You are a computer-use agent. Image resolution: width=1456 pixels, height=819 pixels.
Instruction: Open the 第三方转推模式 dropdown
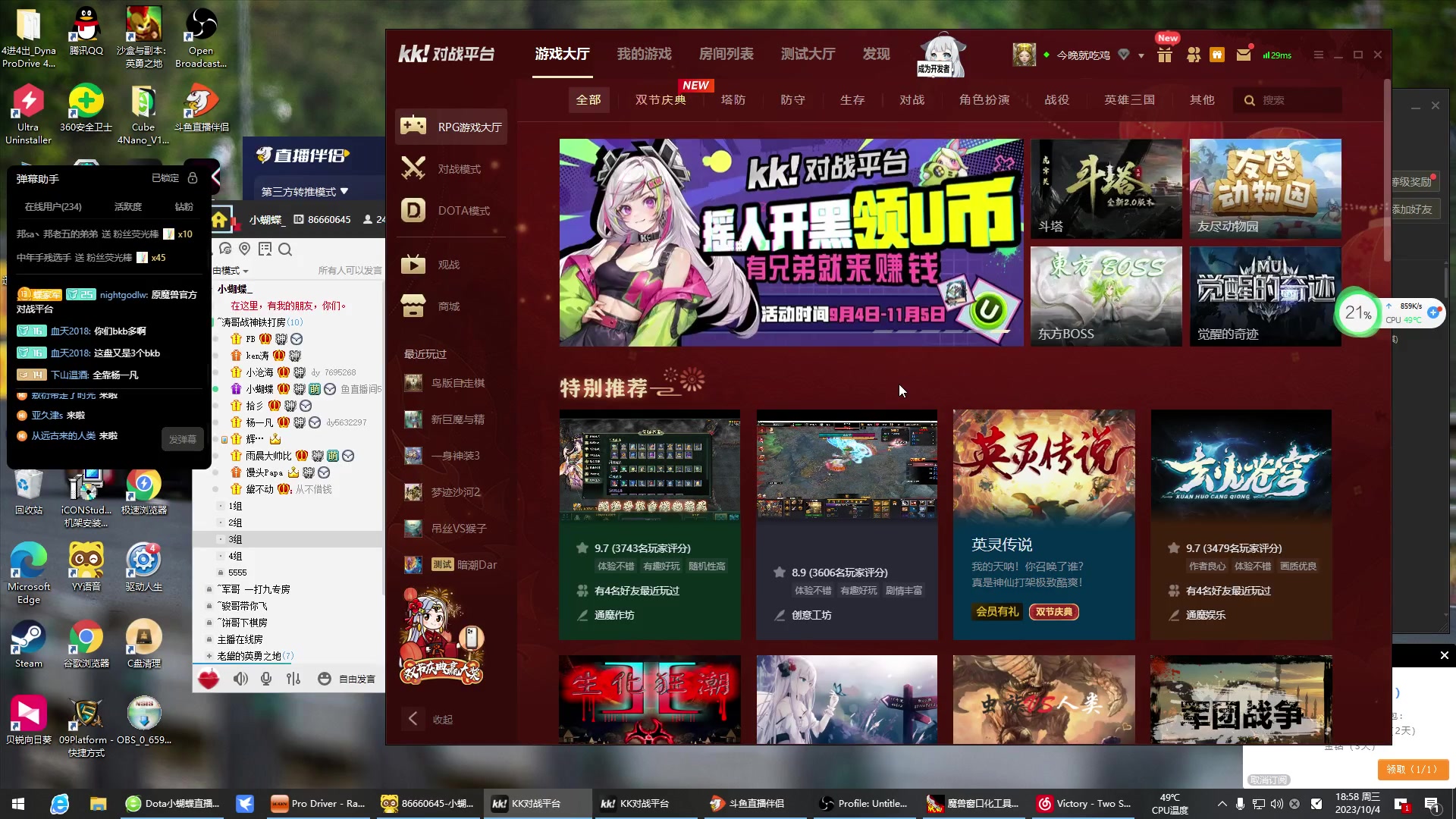304,191
